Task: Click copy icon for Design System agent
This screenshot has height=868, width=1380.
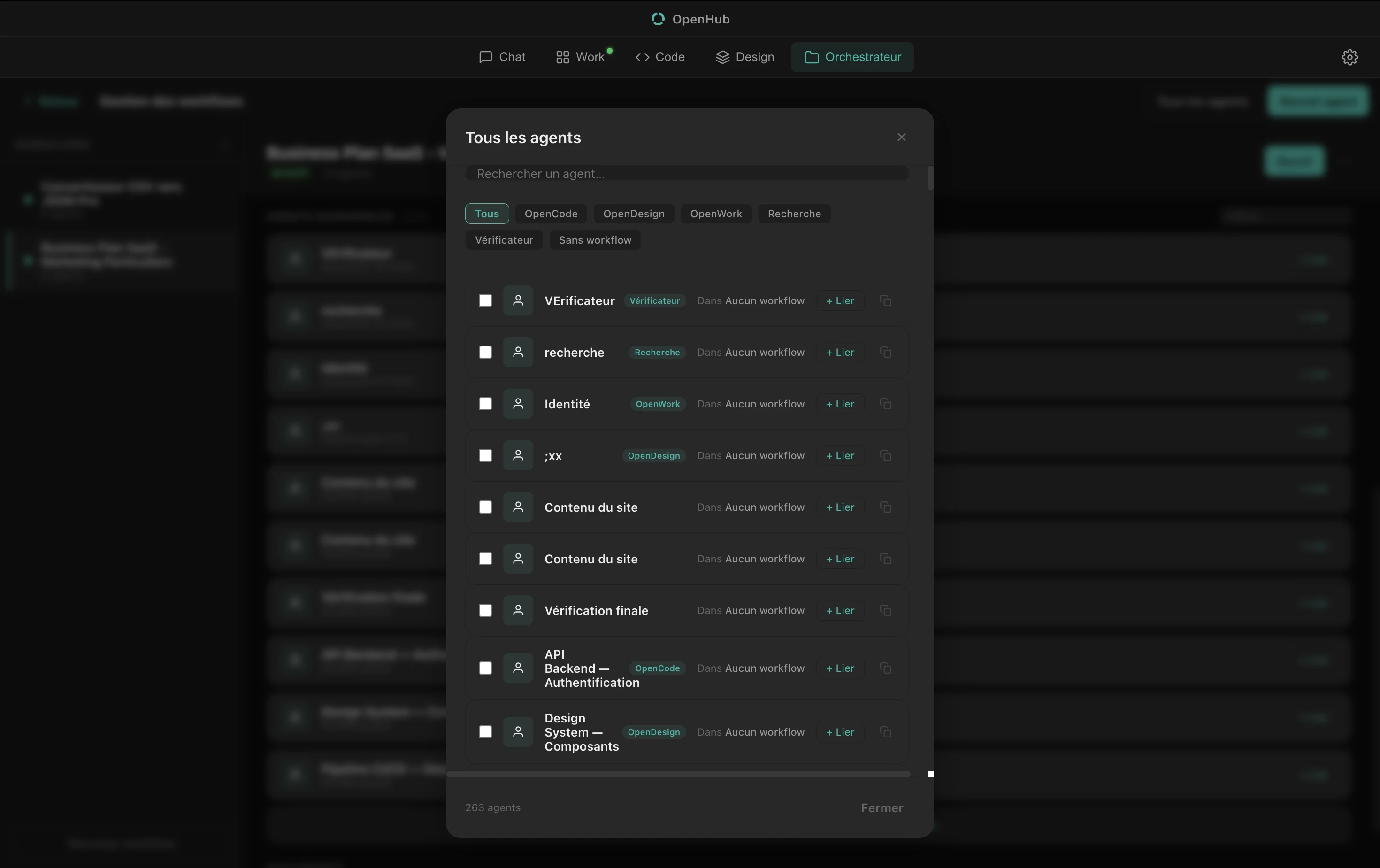Action: 885,731
